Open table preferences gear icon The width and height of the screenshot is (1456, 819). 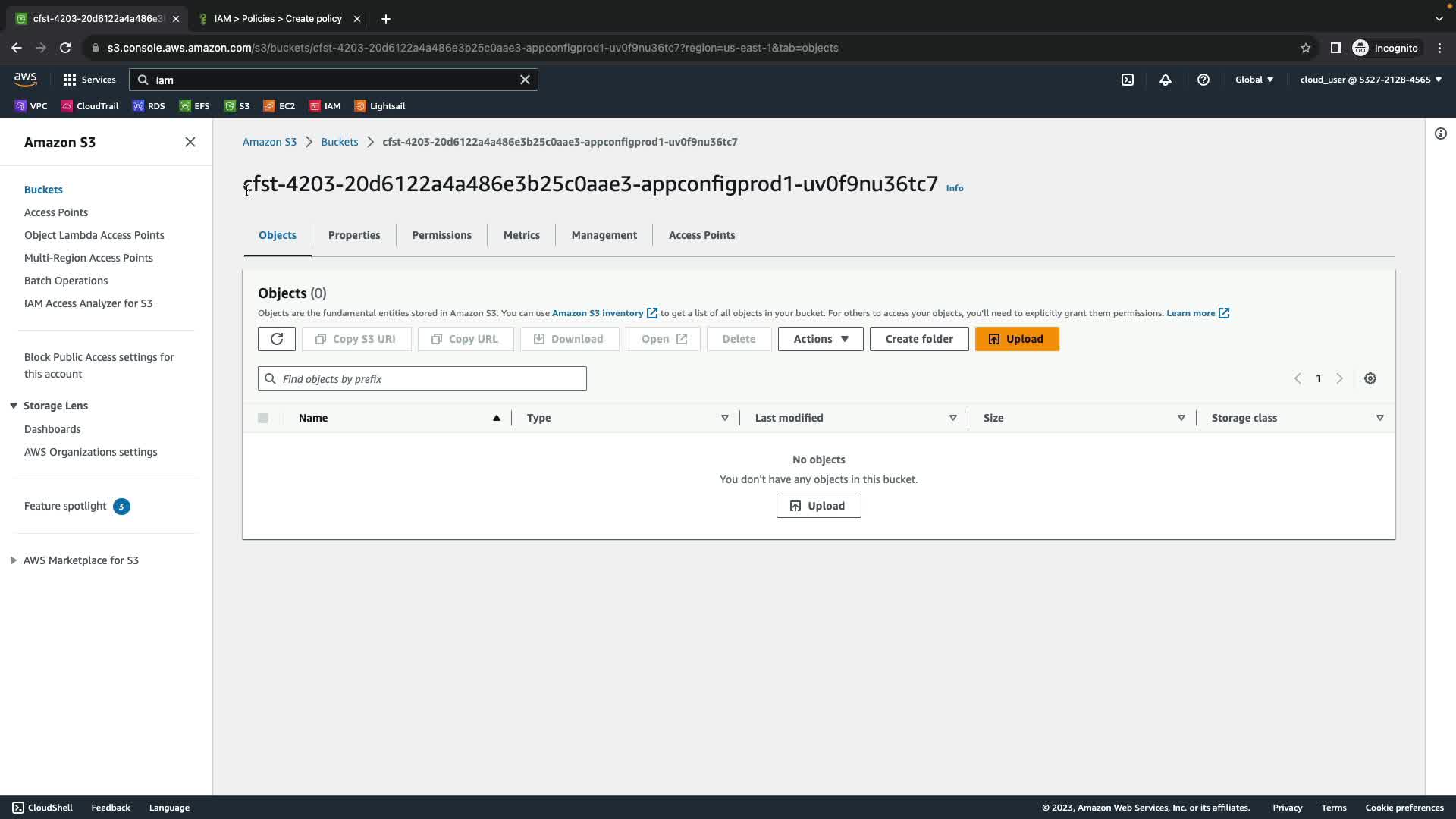click(x=1370, y=378)
